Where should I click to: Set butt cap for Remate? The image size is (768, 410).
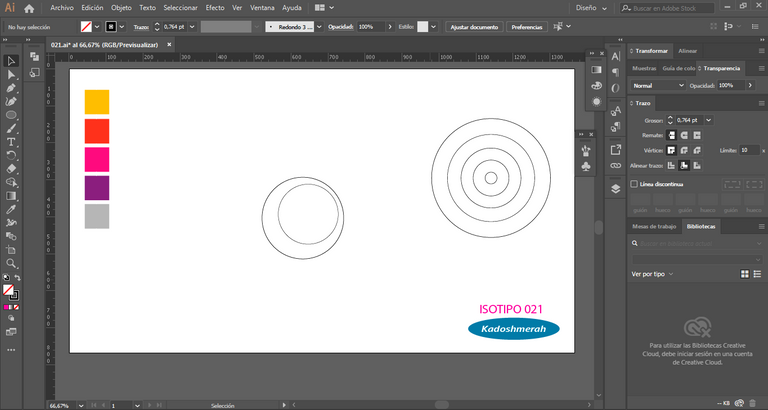(x=672, y=135)
